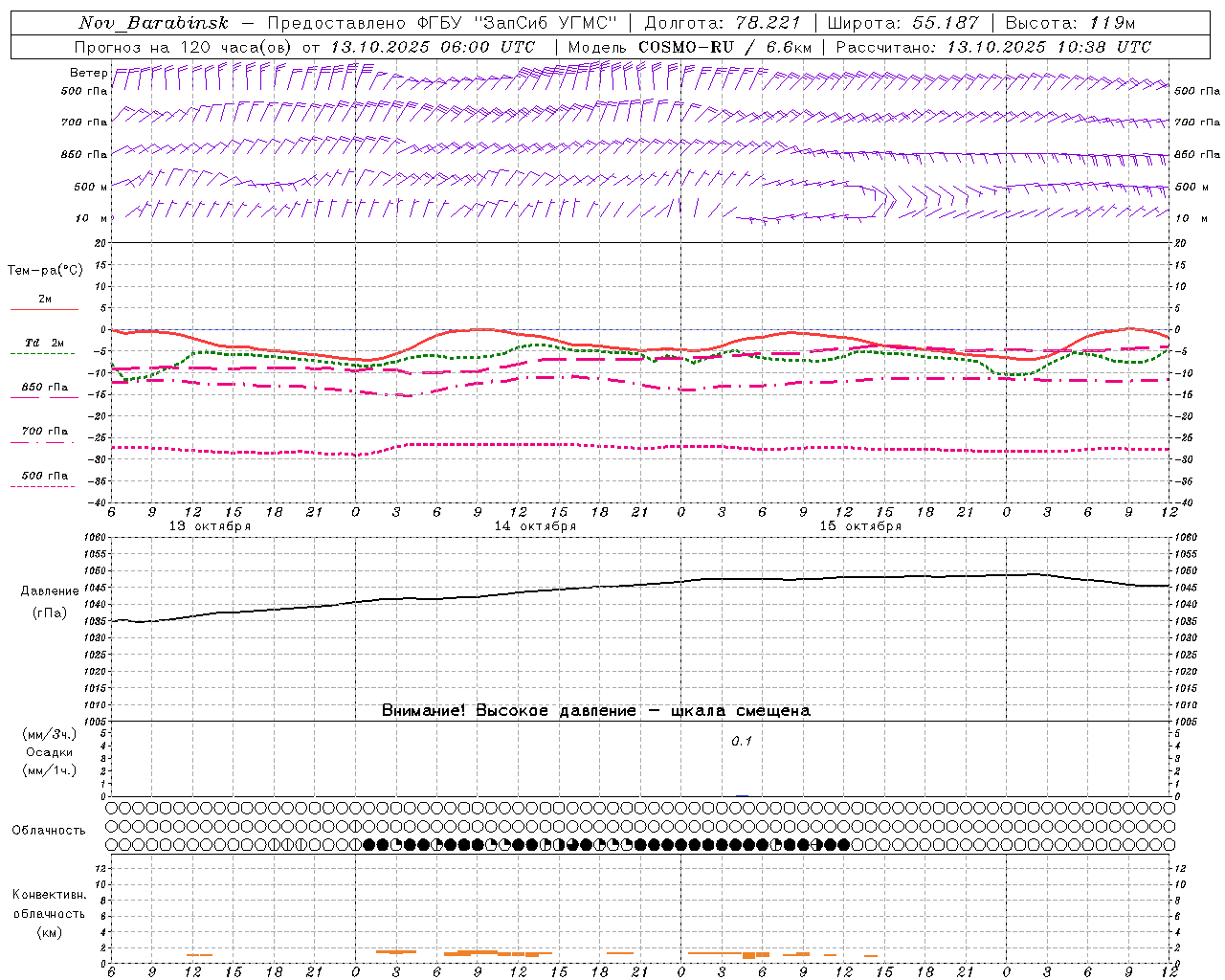Click the Облачность cloud cover label
Viewport: 1225px width, 980px height.
[x=49, y=831]
